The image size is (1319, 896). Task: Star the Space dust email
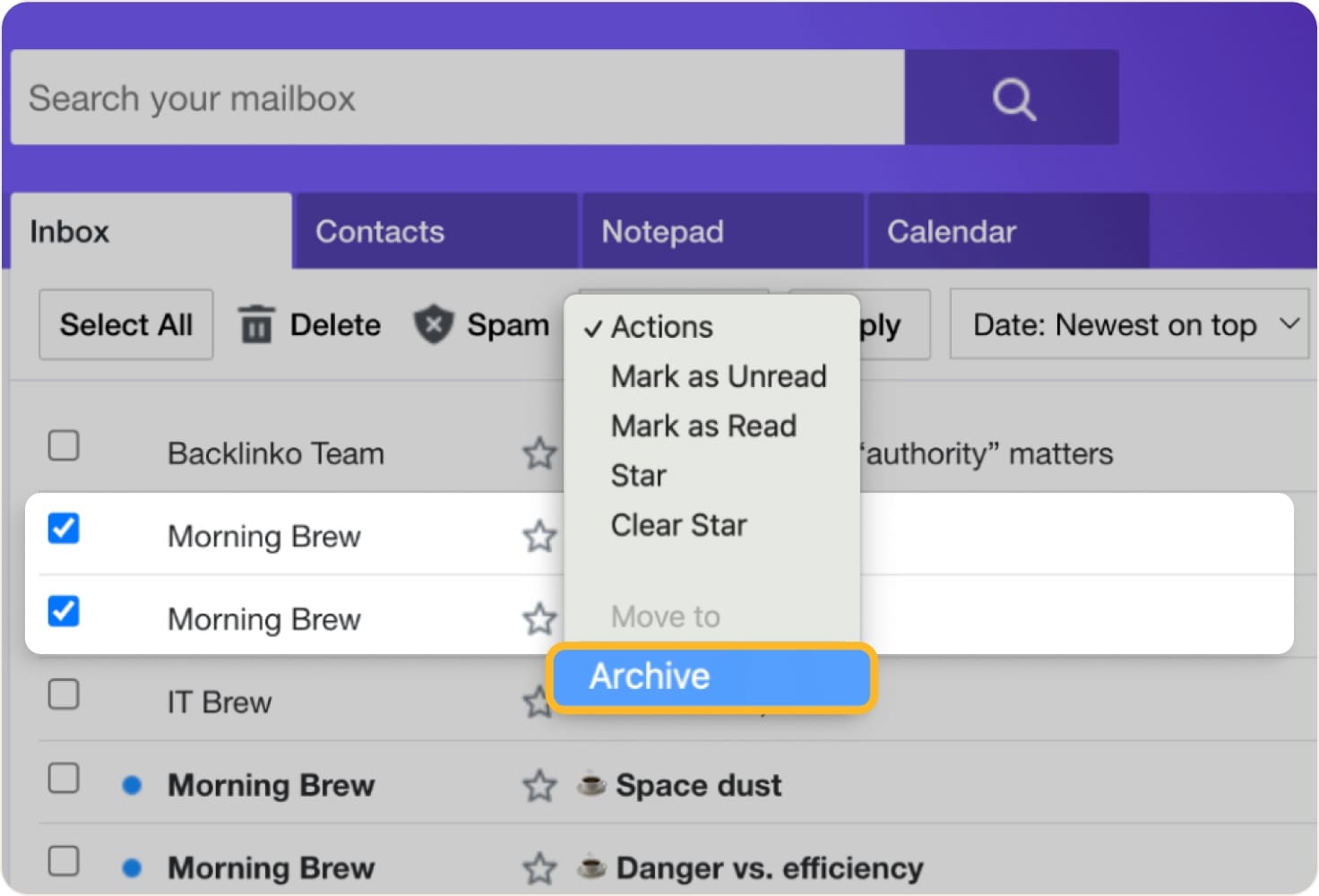click(x=539, y=786)
